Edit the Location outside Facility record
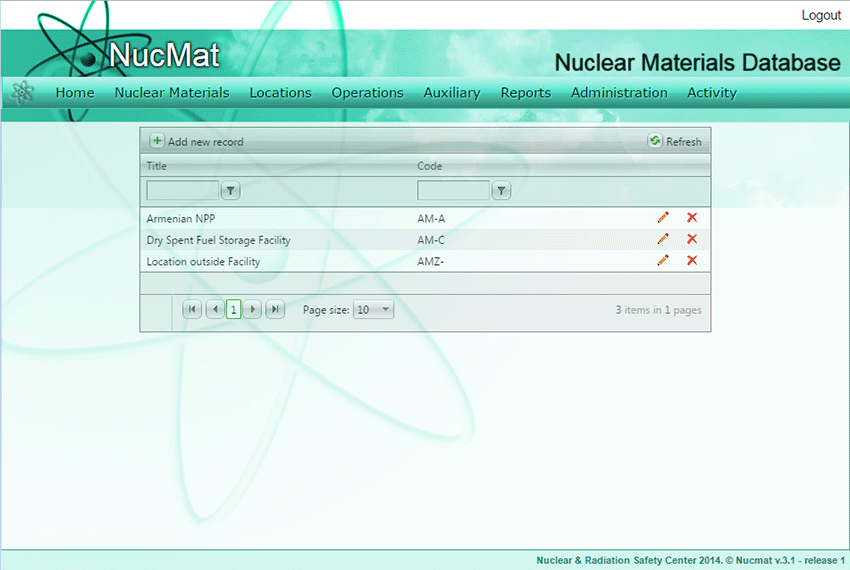This screenshot has height=570, width=850. 662,261
